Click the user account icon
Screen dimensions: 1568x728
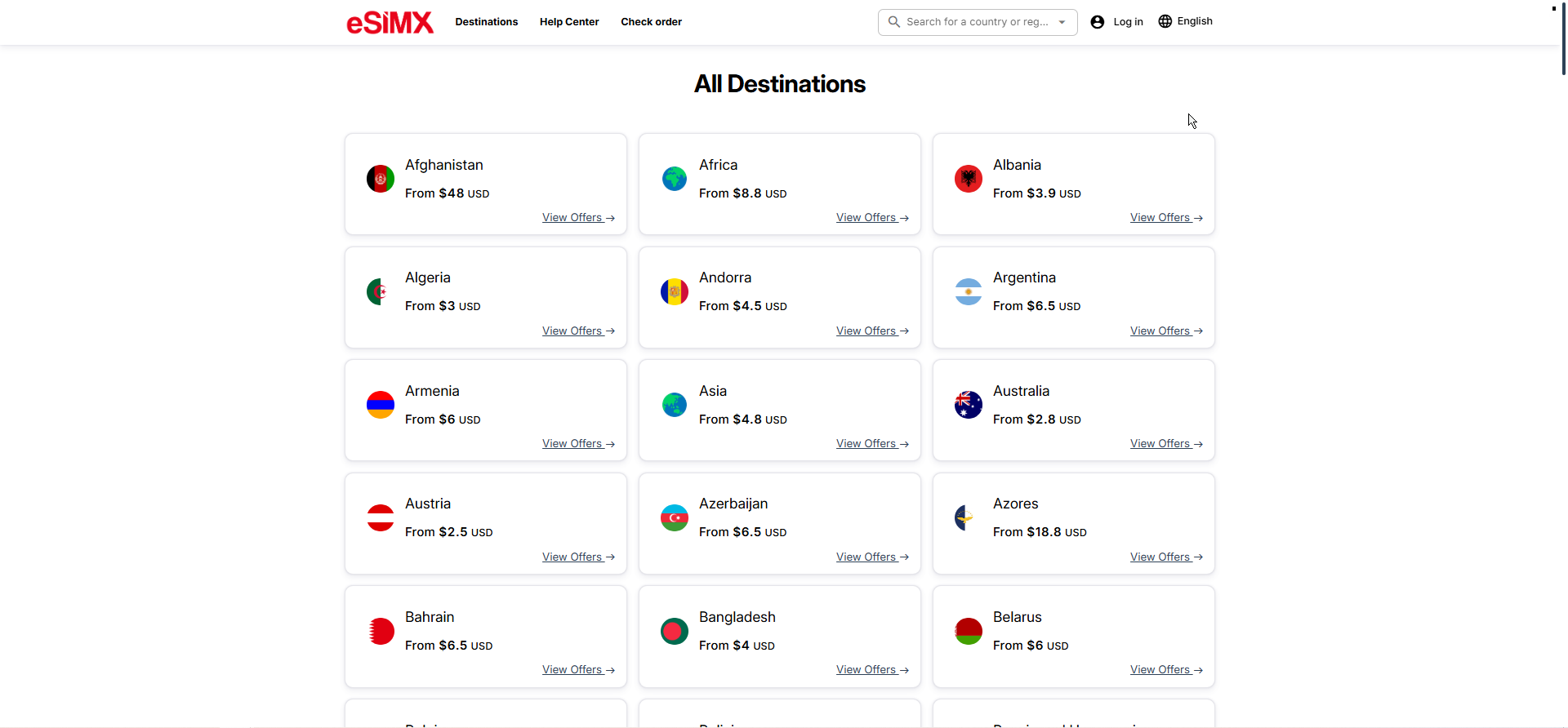pyautogui.click(x=1098, y=22)
